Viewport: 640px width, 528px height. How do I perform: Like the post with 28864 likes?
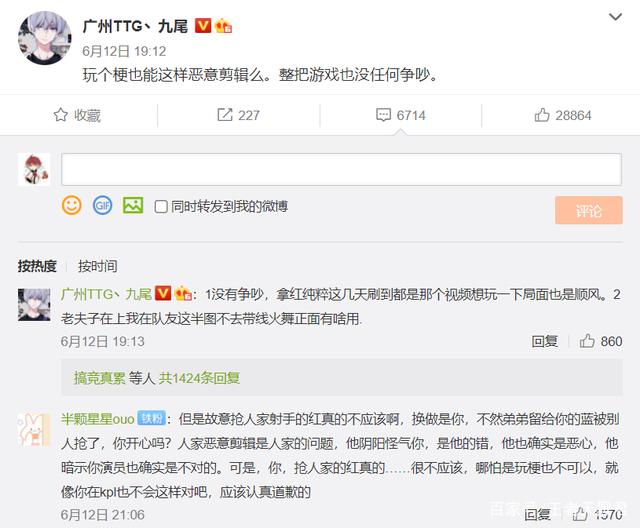click(x=562, y=115)
